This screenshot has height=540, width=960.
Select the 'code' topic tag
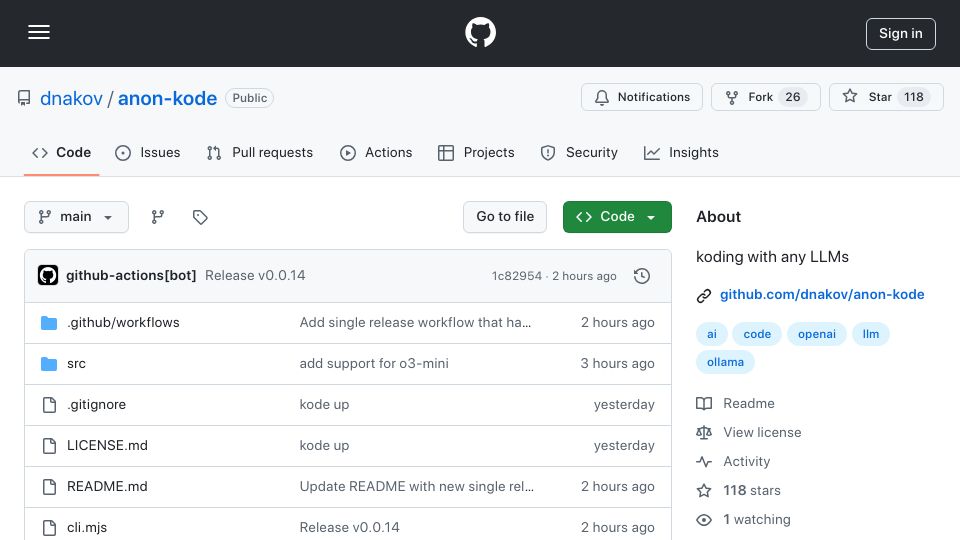coord(757,334)
